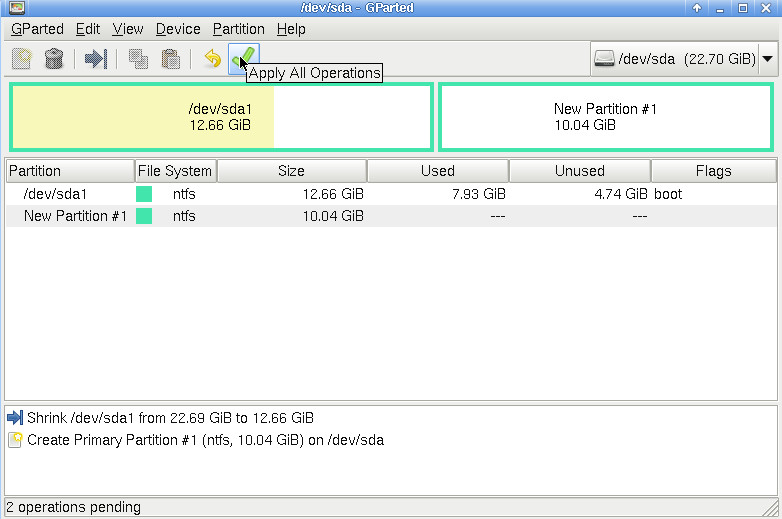Open the View menu
Image resolution: width=782 pixels, height=519 pixels.
128,29
